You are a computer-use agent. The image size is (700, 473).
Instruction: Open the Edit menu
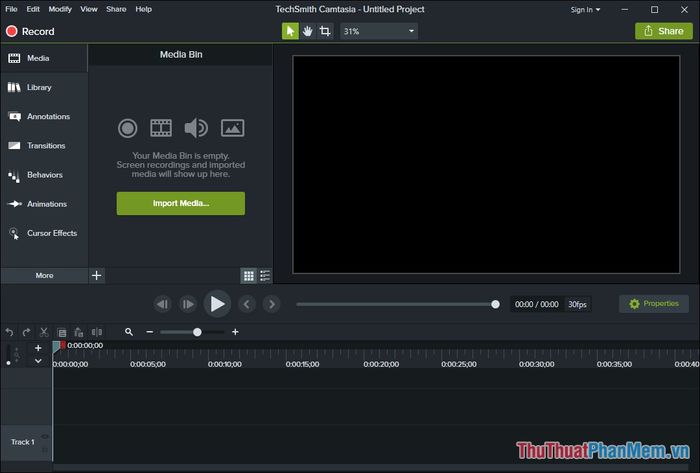point(33,9)
